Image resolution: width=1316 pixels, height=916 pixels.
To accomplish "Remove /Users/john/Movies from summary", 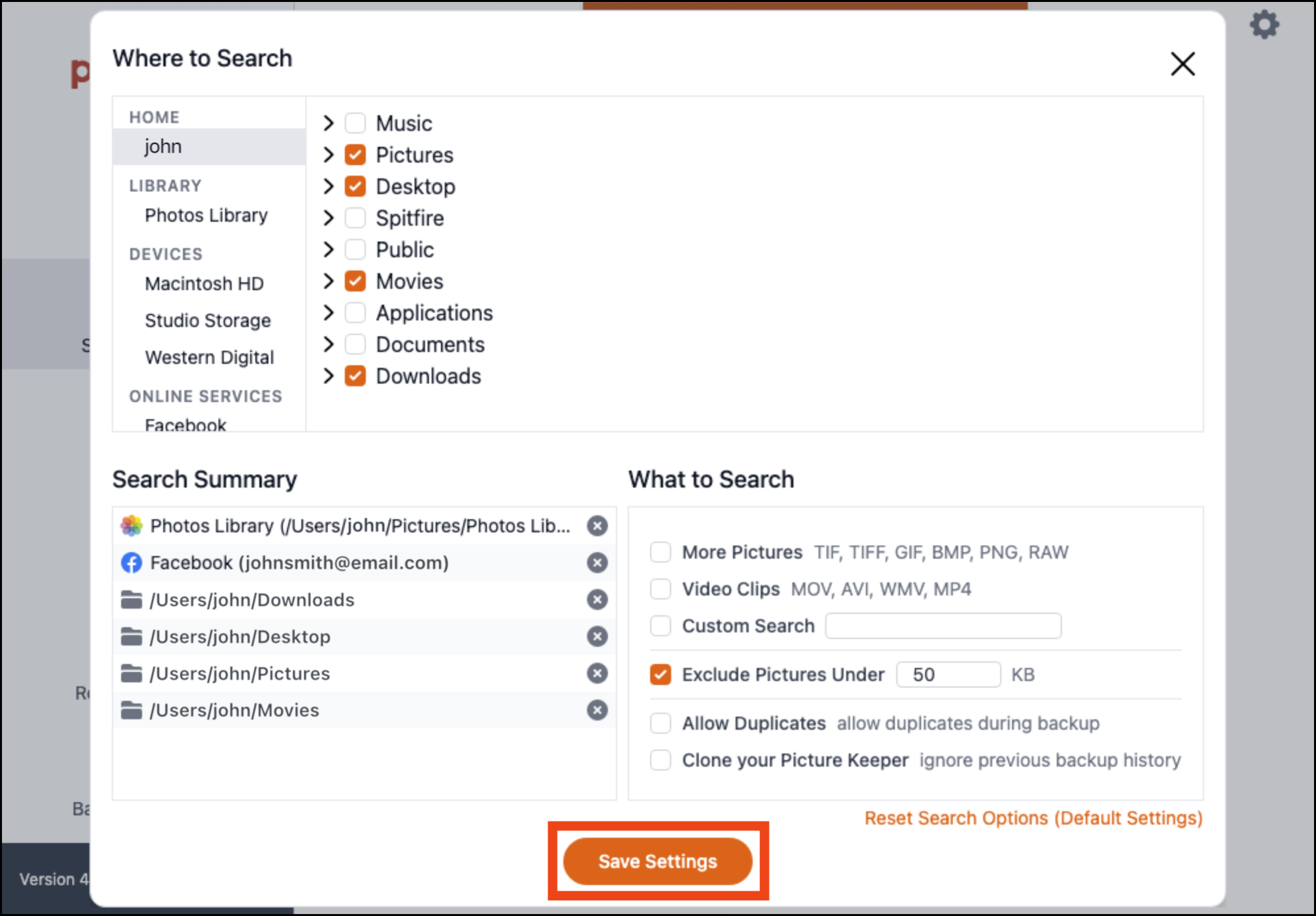I will tap(597, 710).
